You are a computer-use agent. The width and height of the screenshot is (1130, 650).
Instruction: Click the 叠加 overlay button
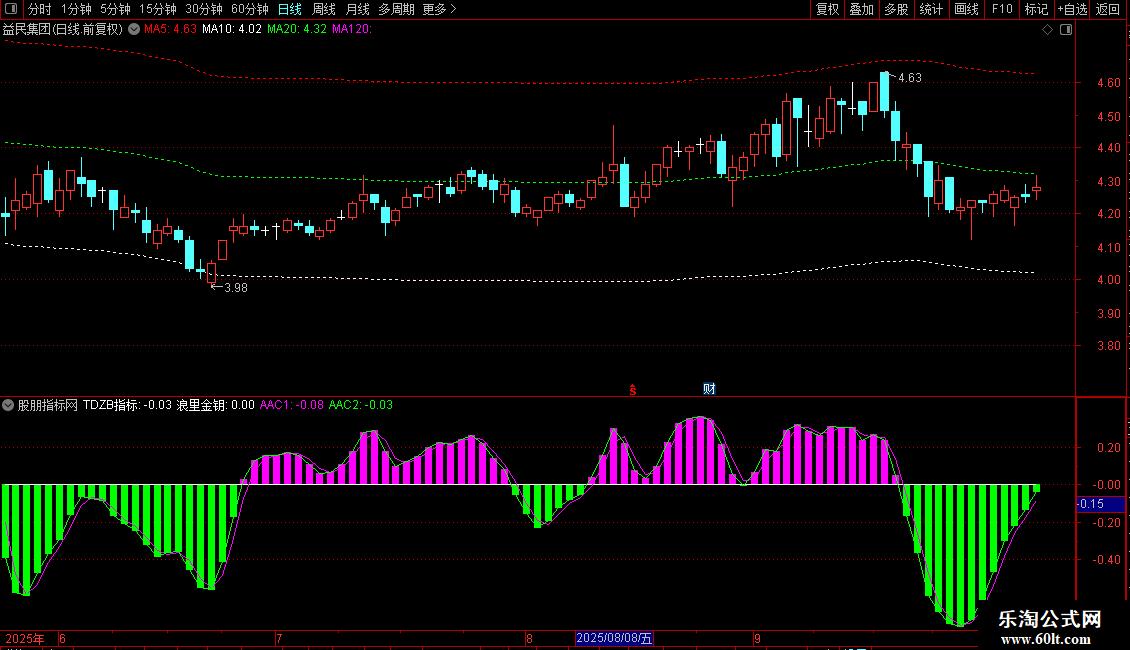862,9
